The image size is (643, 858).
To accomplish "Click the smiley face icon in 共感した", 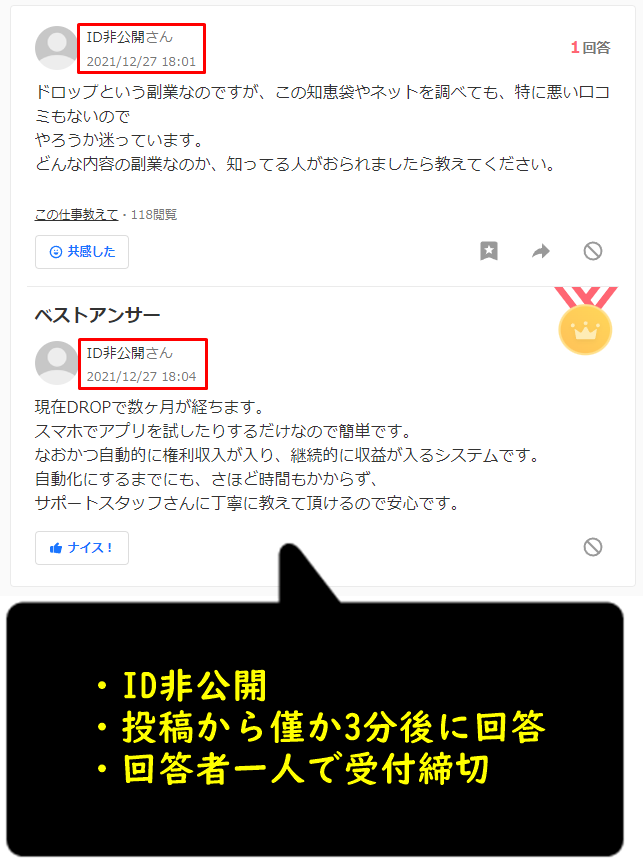I will click(x=56, y=252).
